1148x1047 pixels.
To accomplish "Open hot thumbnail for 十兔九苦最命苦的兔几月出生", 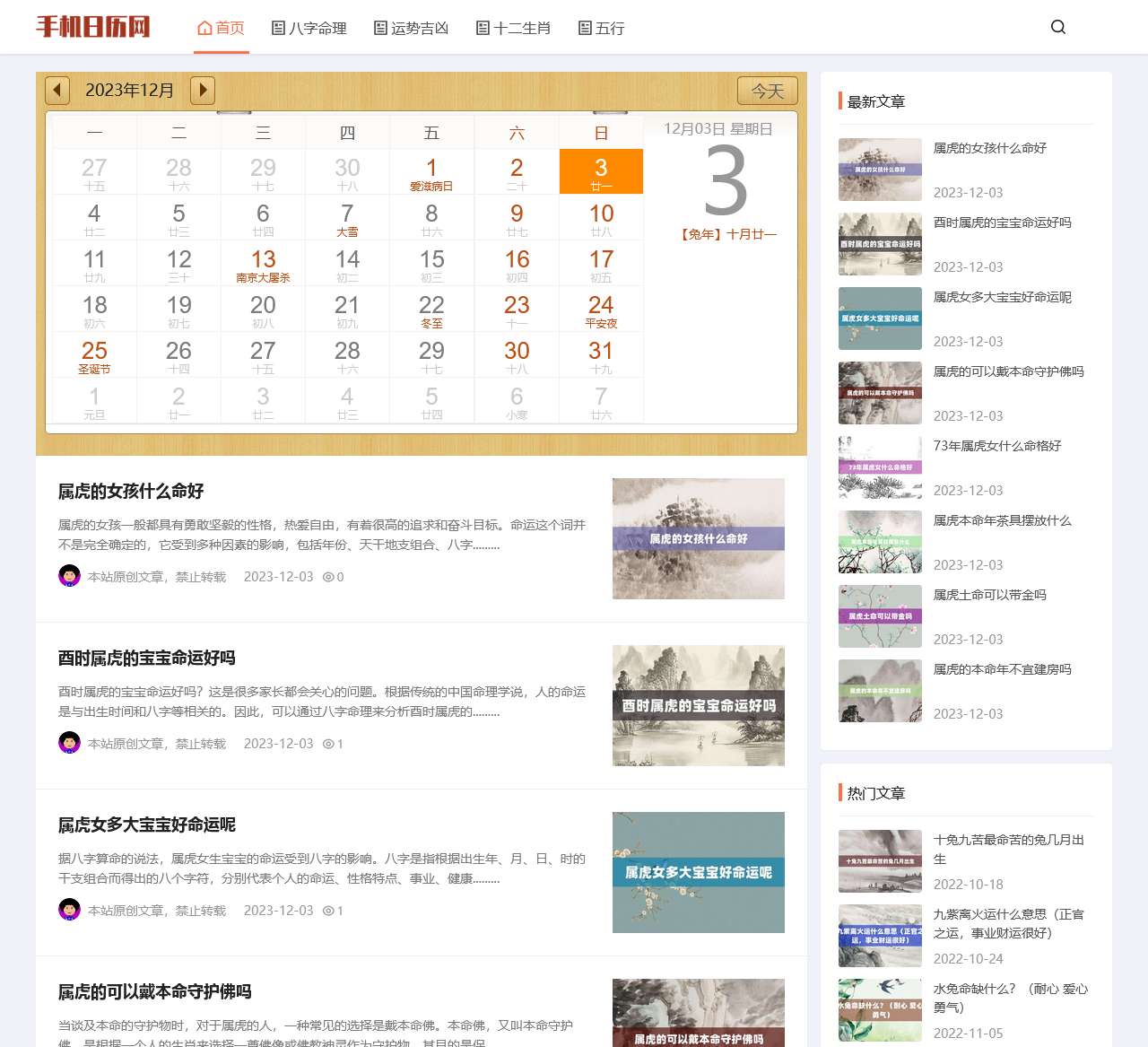I will 880,861.
